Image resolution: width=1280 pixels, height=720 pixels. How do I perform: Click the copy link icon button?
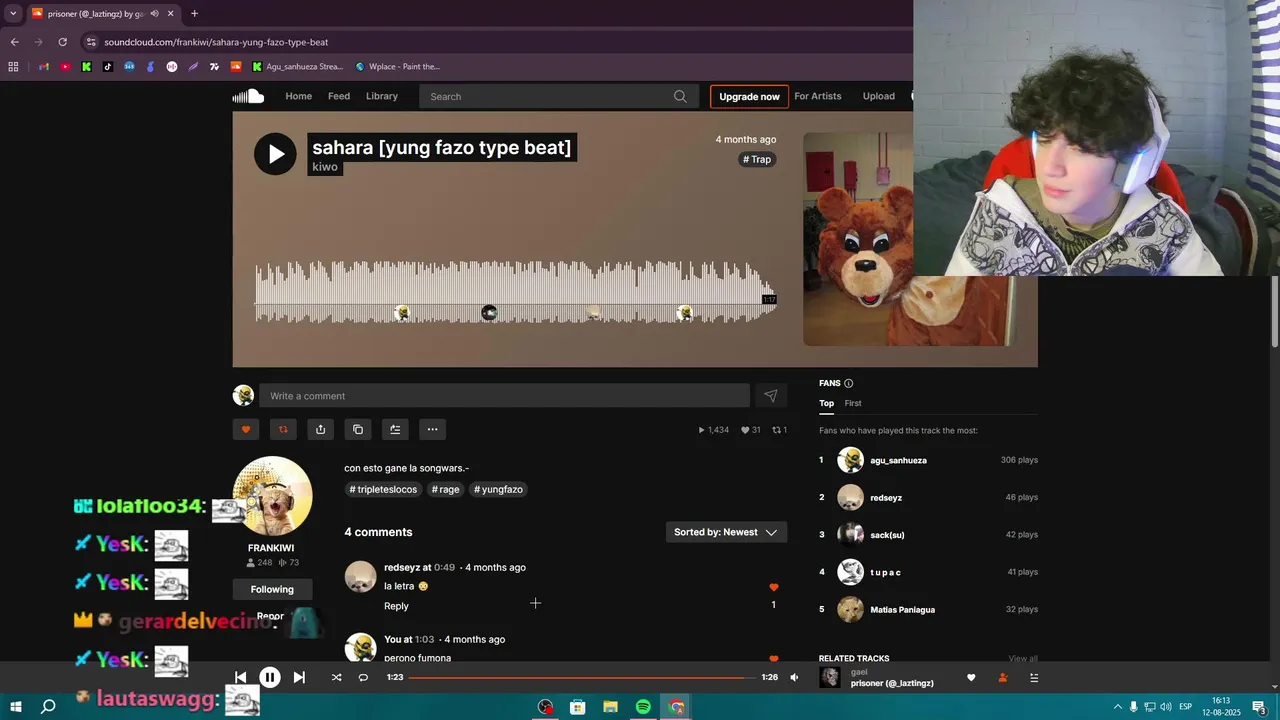point(358,429)
